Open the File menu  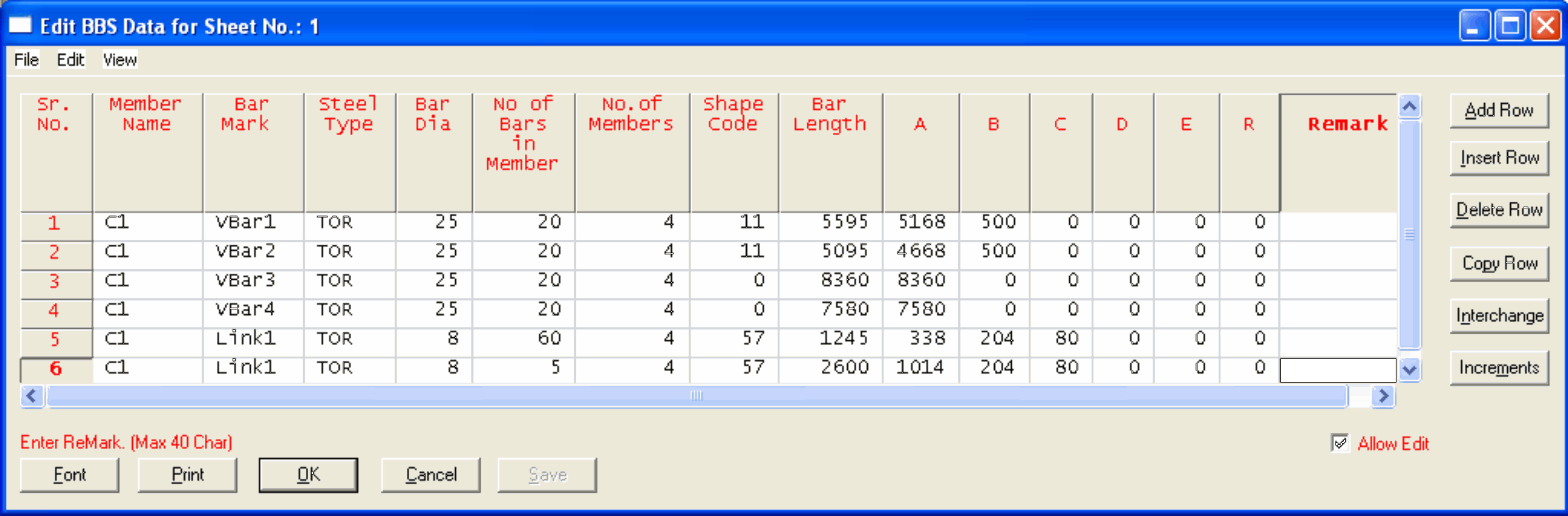pyautogui.click(x=26, y=60)
